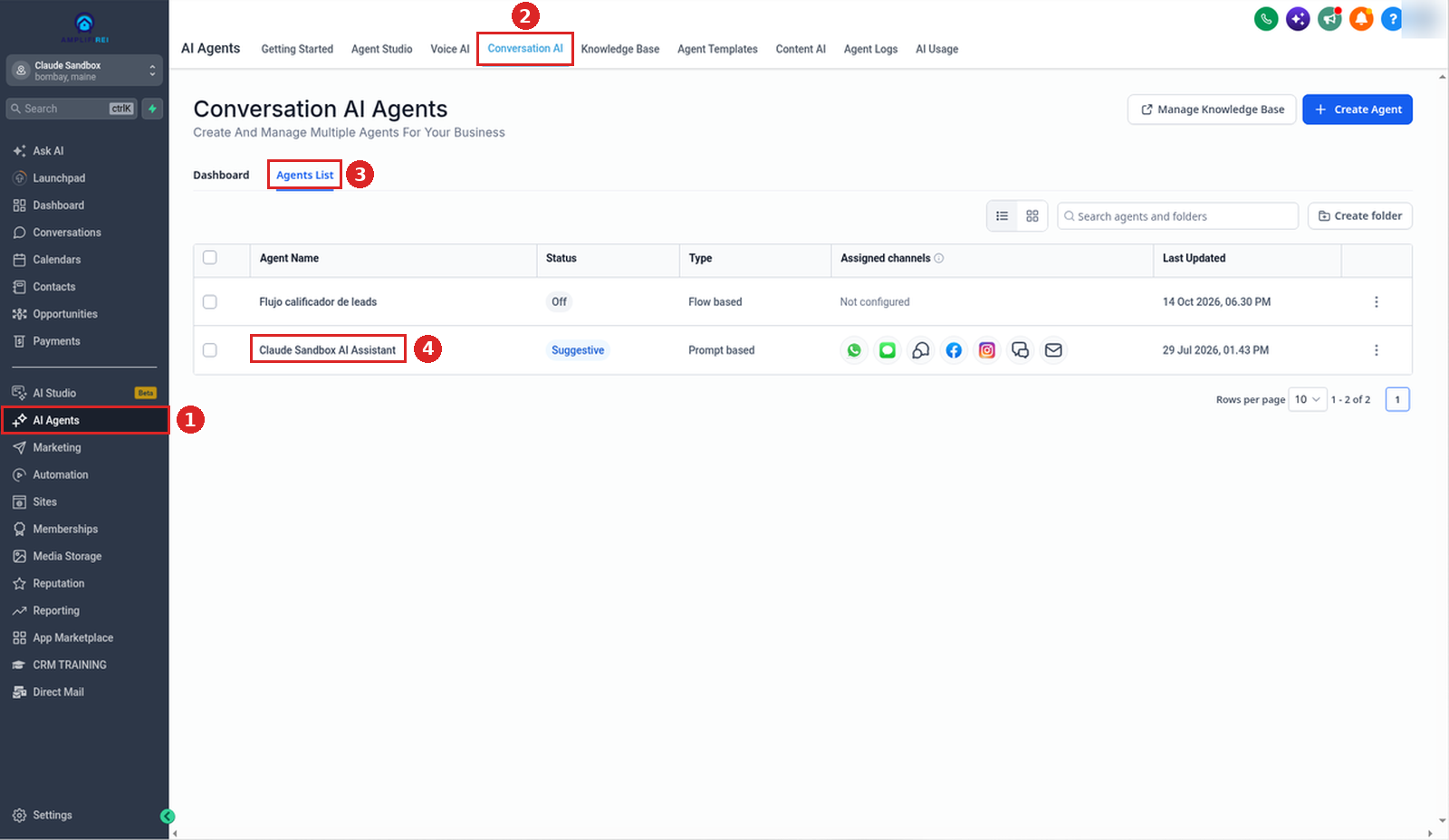Click the info icon beside Assigned channels
This screenshot has height=840, width=1449.
tap(939, 258)
